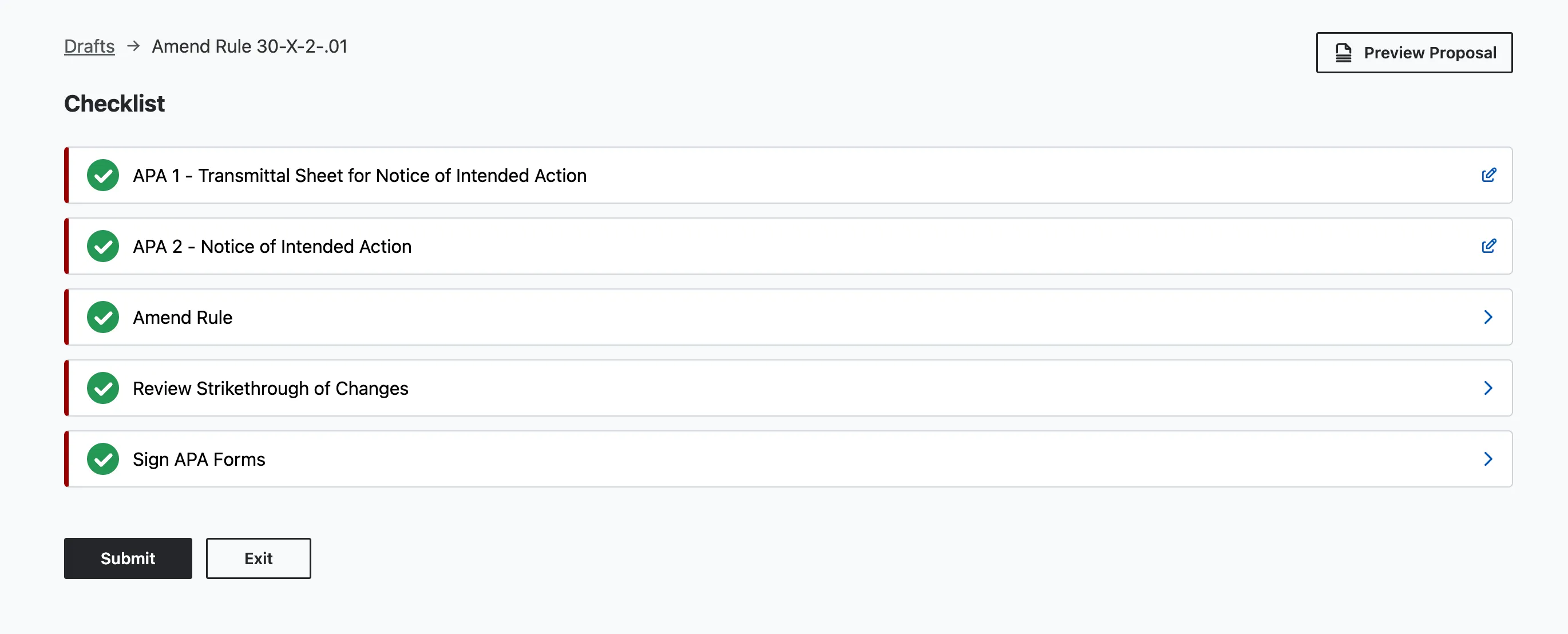The image size is (1568, 634).
Task: Open the Amend Rule checklist row
Action: click(x=183, y=317)
